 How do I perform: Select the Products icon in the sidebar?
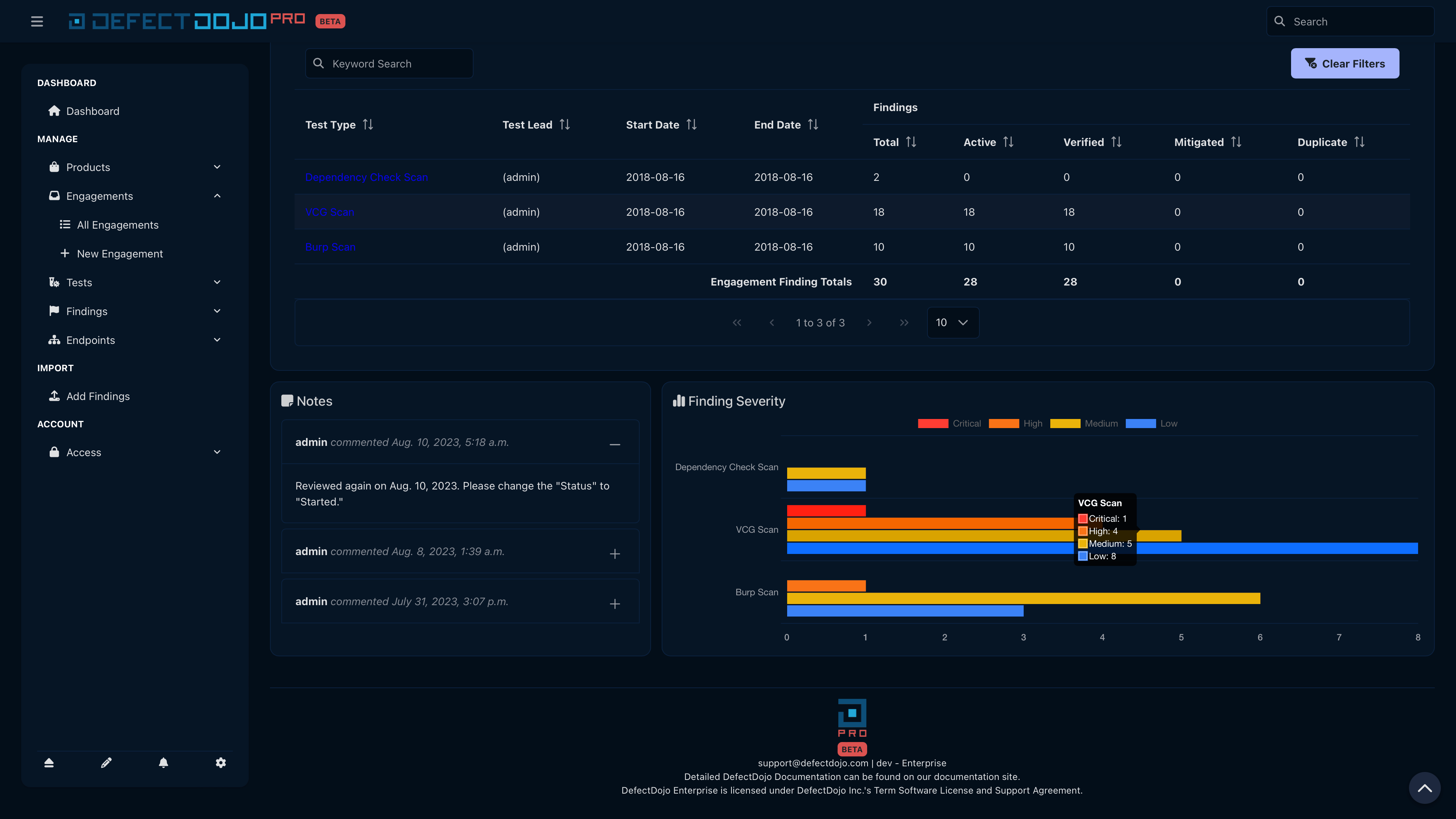pyautogui.click(x=54, y=167)
